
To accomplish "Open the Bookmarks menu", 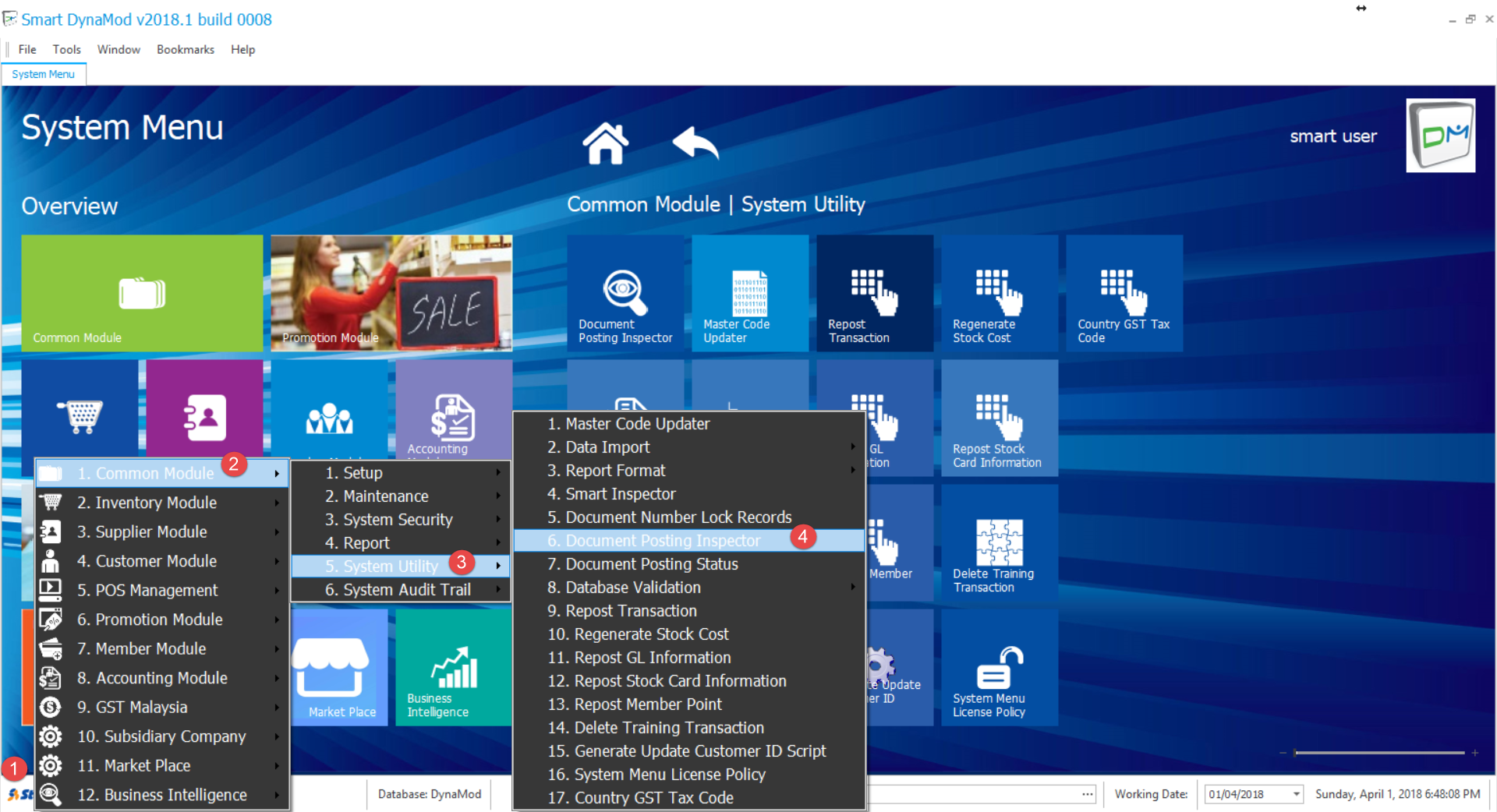I will point(186,49).
